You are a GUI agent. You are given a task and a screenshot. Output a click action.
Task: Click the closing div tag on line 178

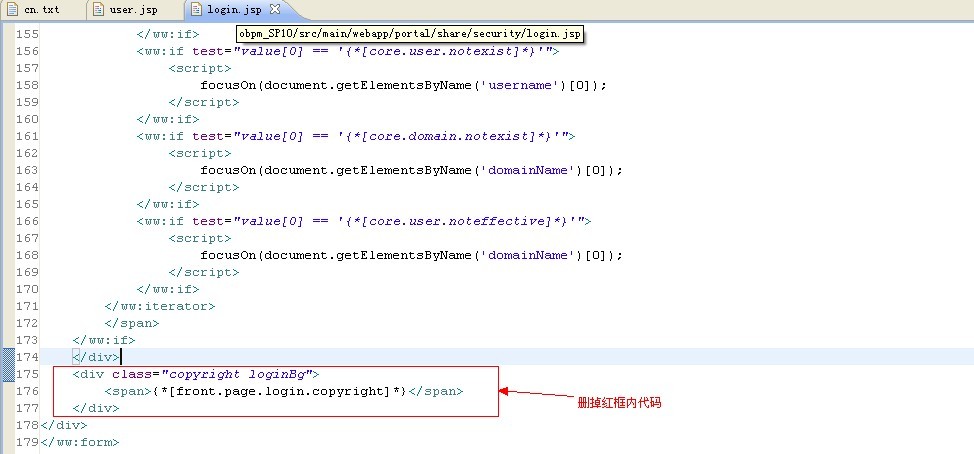[63, 425]
